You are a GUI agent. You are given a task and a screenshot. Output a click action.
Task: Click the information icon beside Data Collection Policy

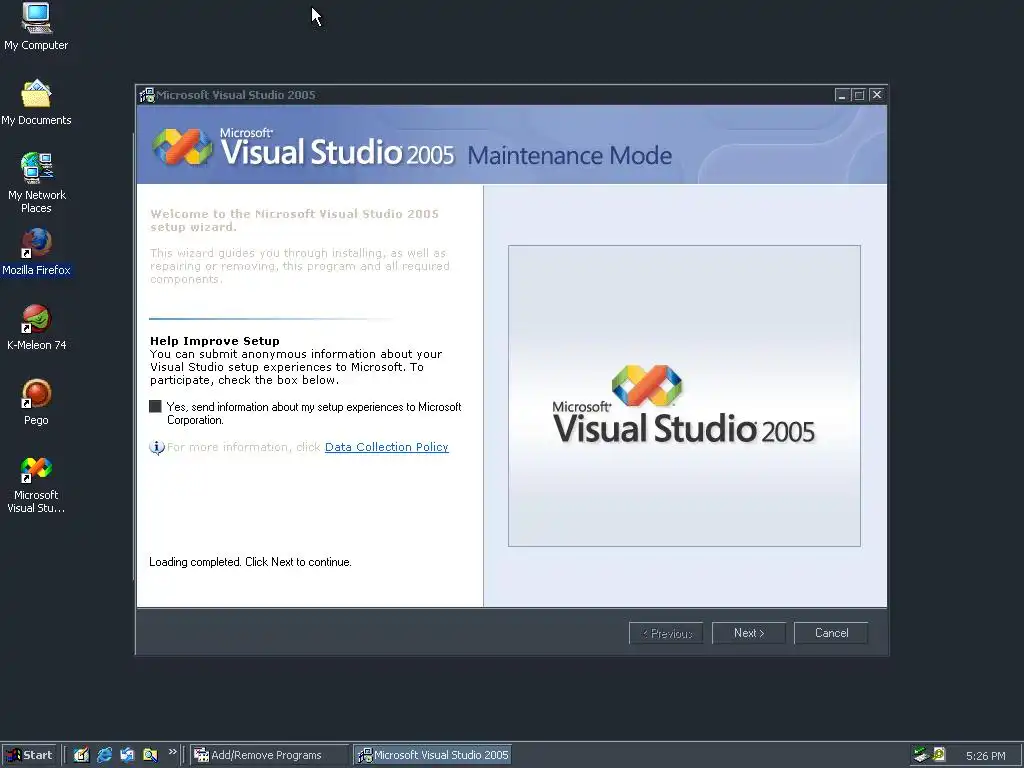(157, 447)
